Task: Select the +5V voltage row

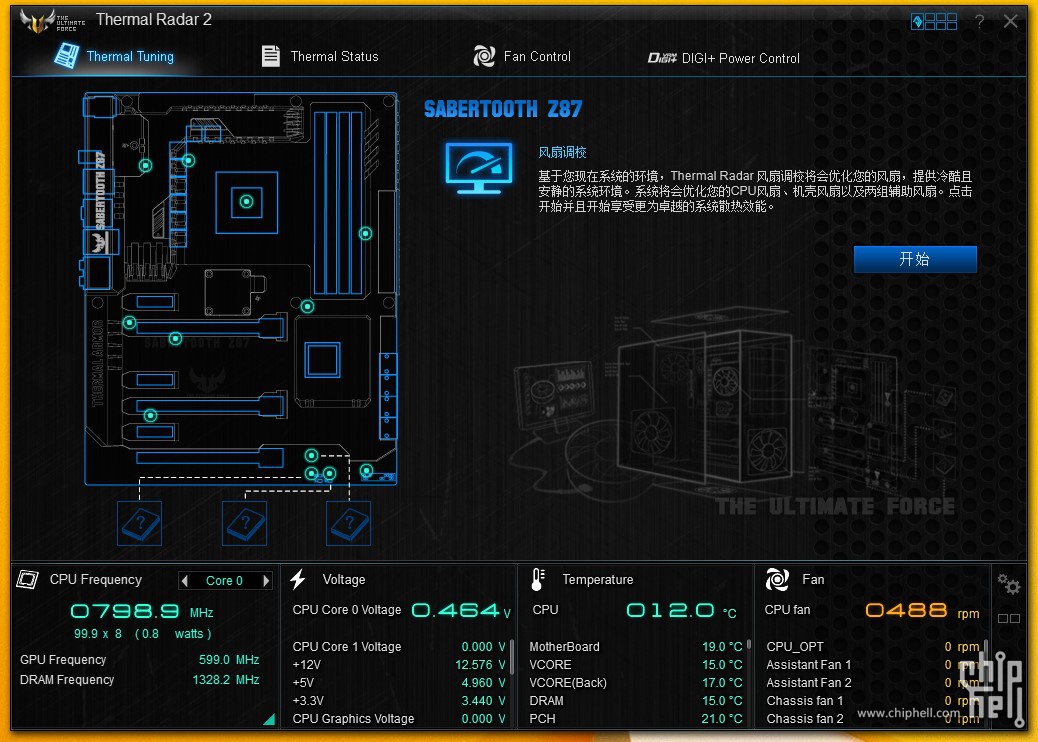Action: 399,682
